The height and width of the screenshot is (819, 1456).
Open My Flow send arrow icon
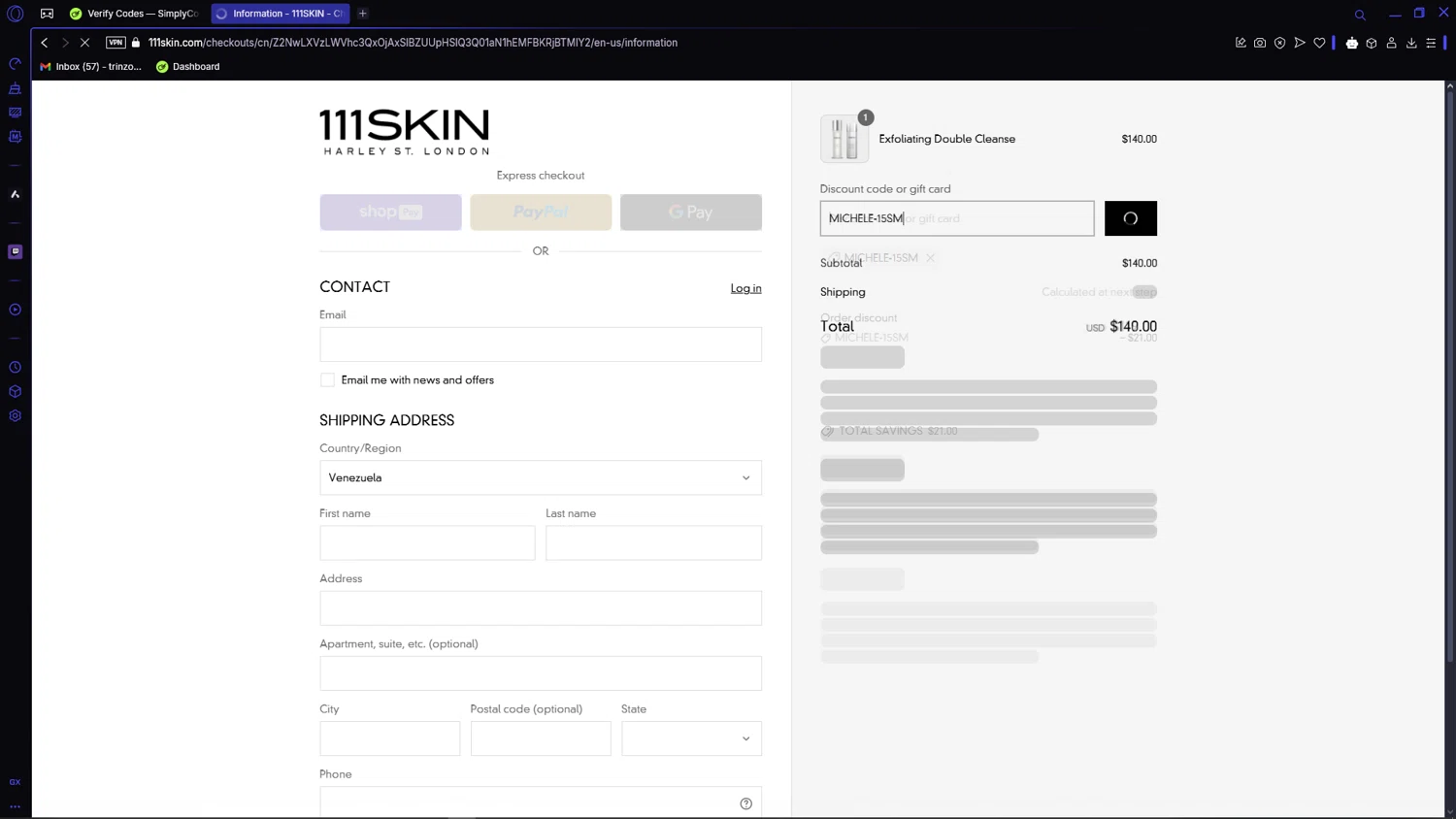click(1300, 43)
